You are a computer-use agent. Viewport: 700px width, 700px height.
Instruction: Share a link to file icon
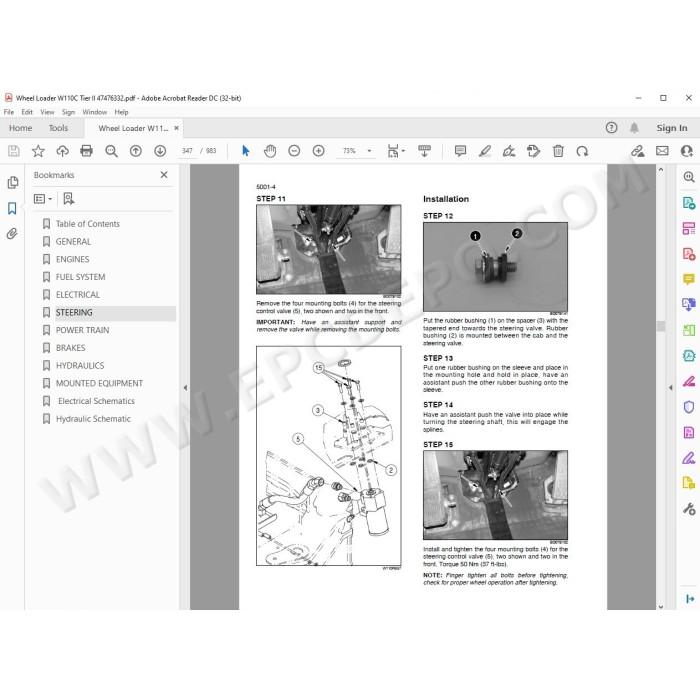click(x=638, y=151)
